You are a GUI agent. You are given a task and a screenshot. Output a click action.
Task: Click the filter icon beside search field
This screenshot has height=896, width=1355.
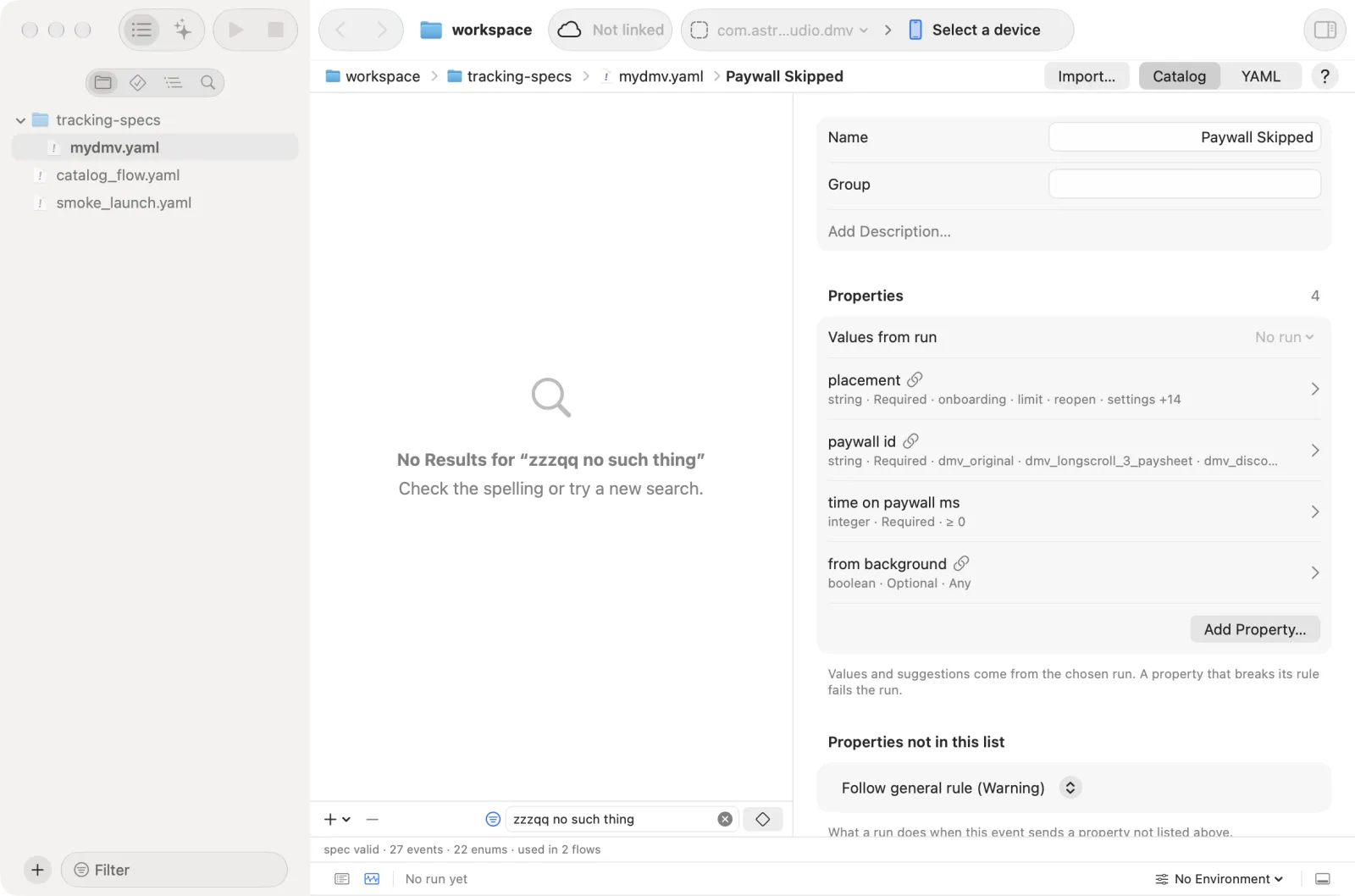[493, 819]
